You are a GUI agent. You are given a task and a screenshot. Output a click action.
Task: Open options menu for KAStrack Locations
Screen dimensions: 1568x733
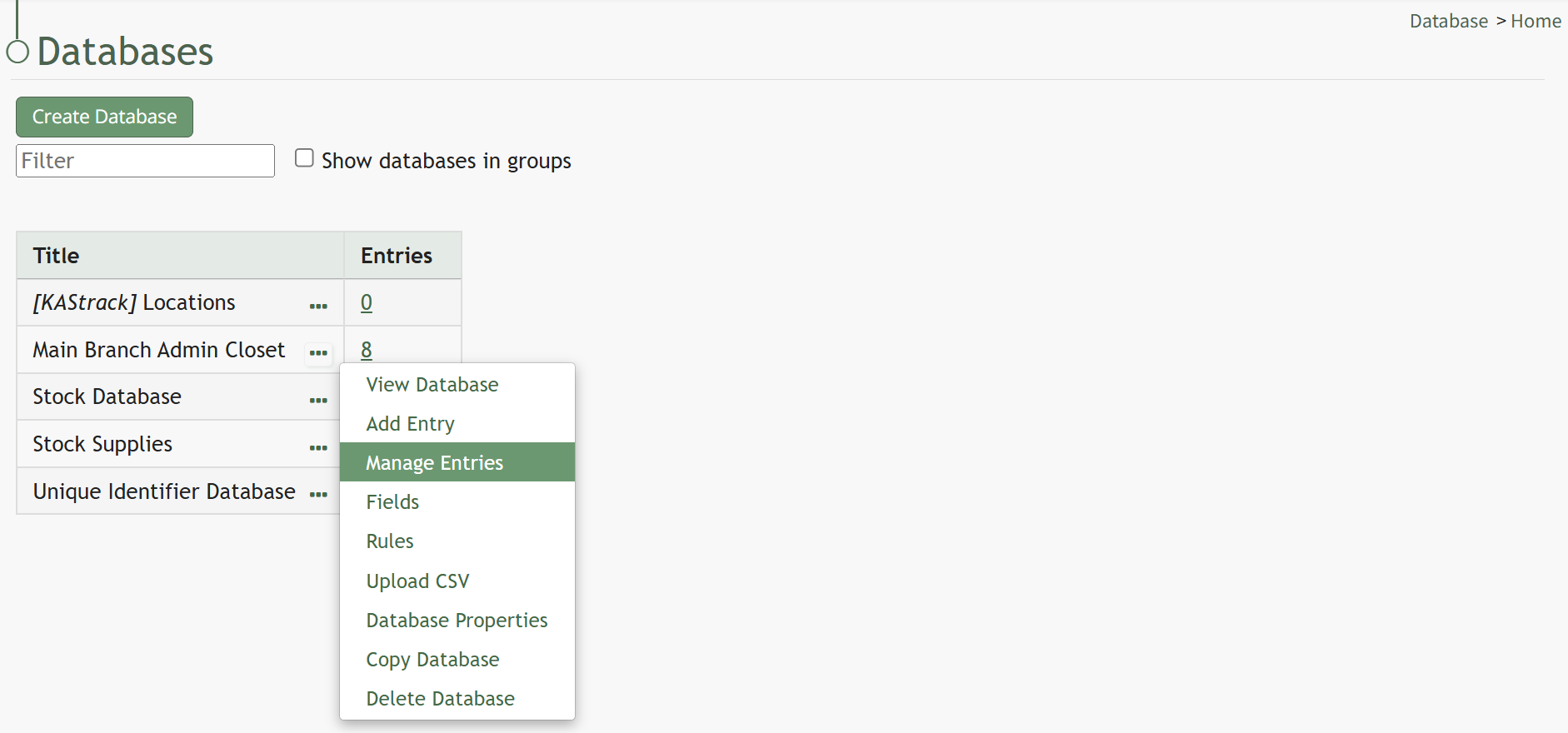coord(318,306)
